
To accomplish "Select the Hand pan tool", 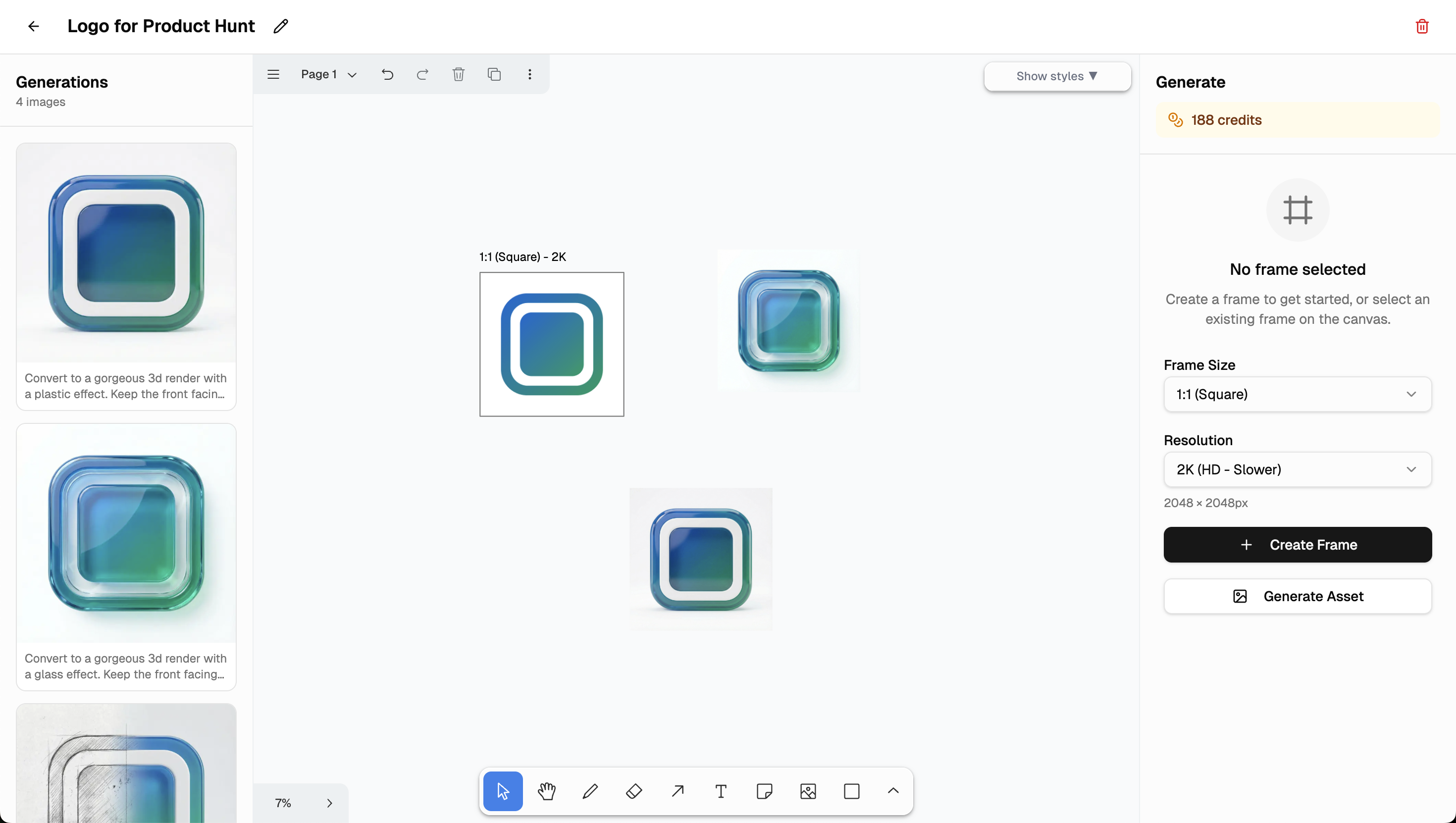I will [546, 791].
